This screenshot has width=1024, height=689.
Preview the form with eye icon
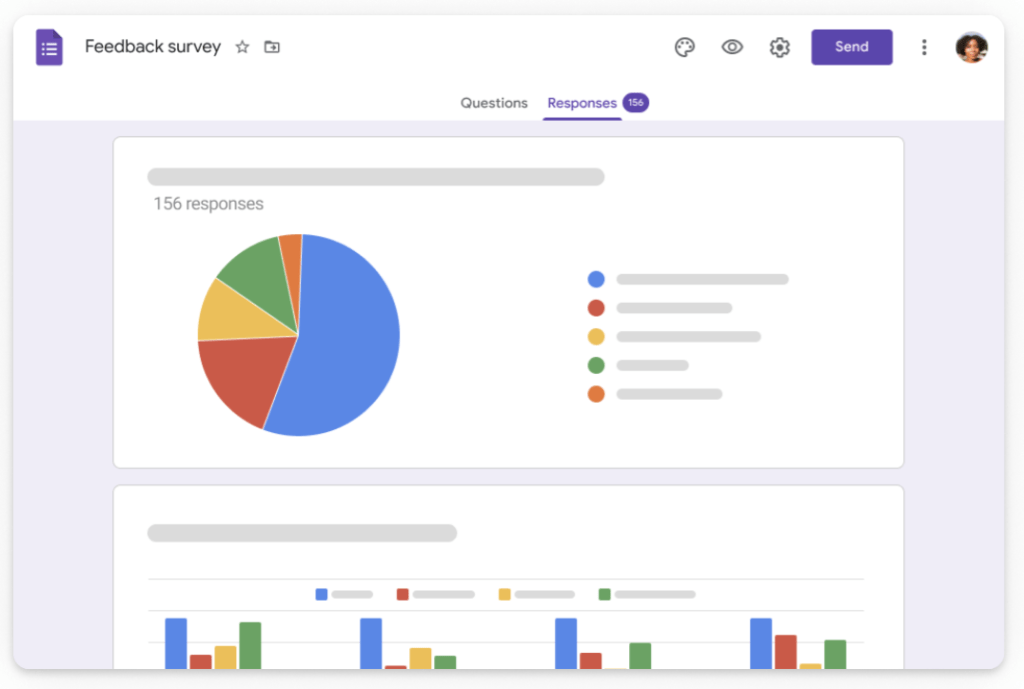click(x=732, y=47)
